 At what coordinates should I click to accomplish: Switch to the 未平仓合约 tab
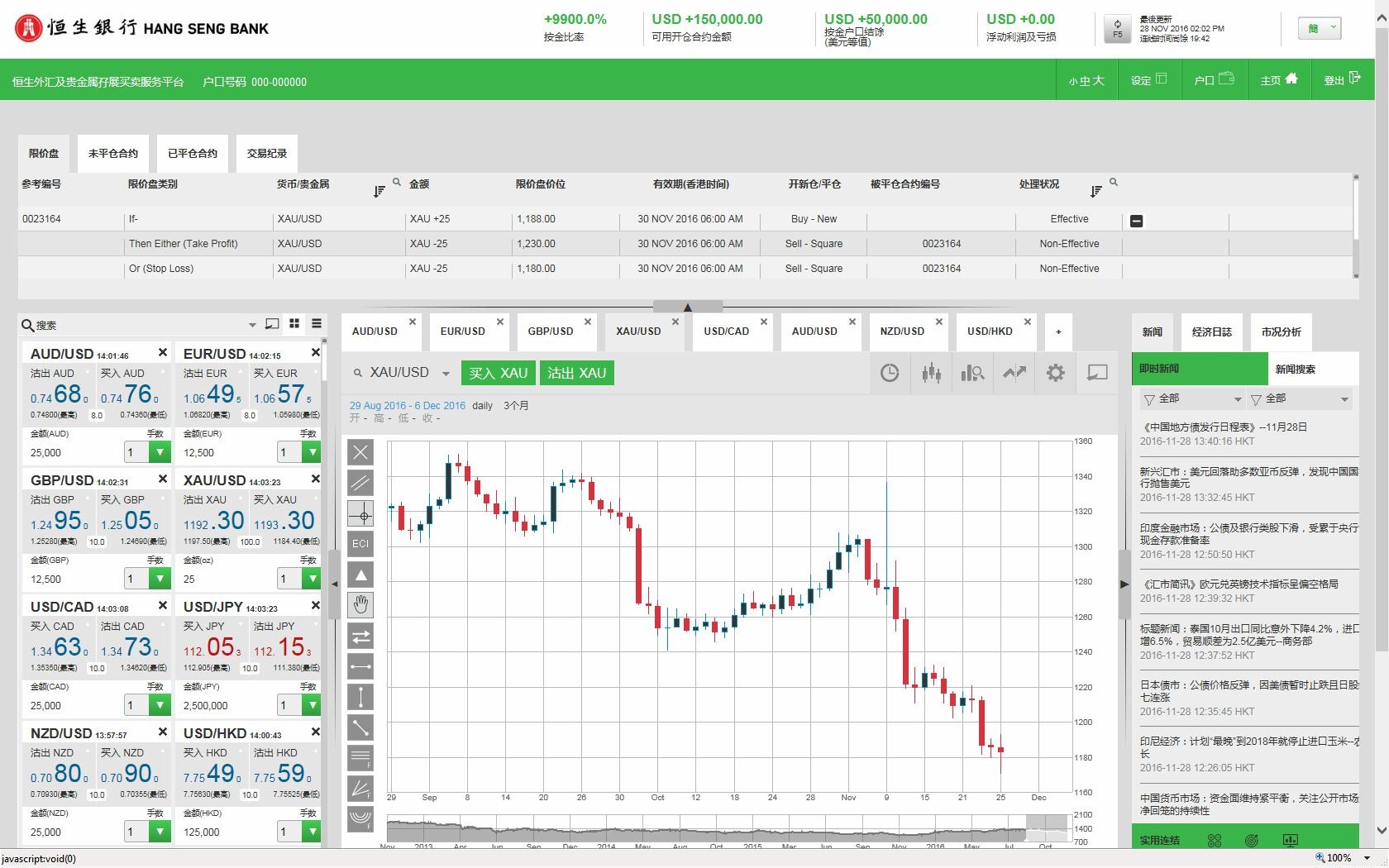click(113, 154)
